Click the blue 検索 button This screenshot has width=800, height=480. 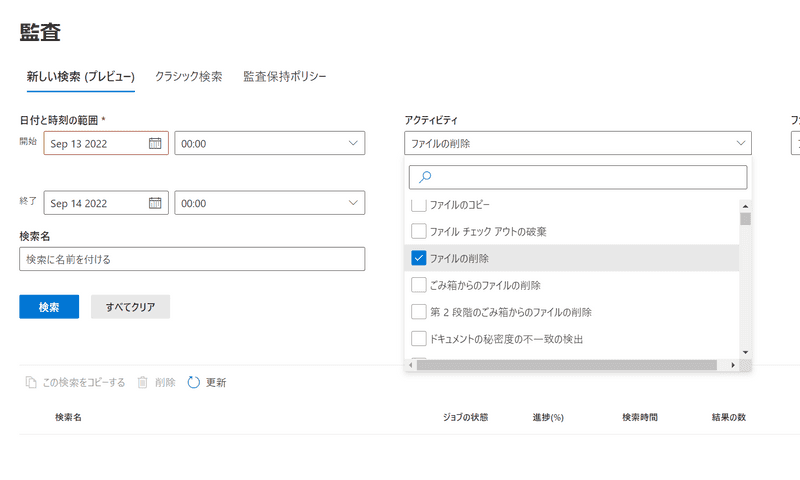click(49, 307)
